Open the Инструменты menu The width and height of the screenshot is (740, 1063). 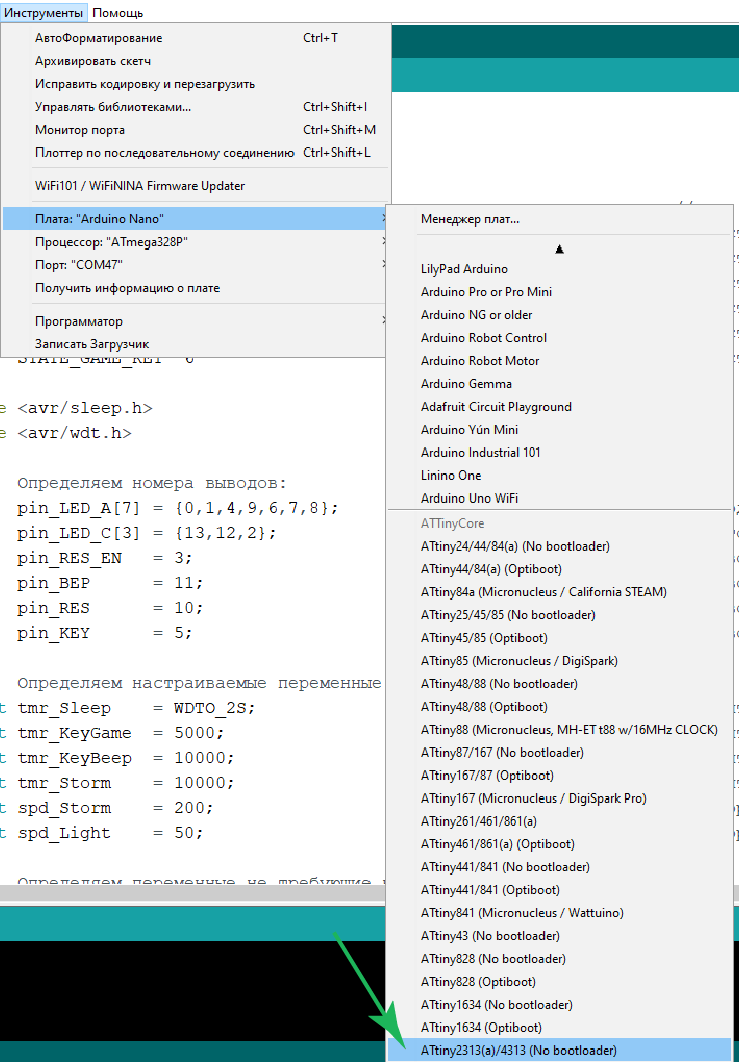pyautogui.click(x=44, y=12)
